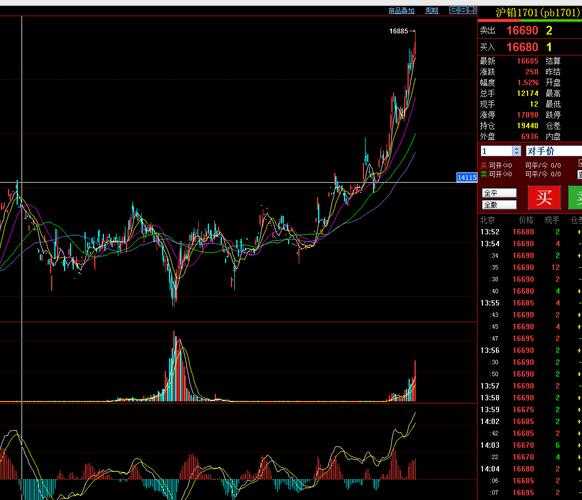The image size is (582, 500).
Task: Click the red 买 buy button
Action: tap(544, 197)
